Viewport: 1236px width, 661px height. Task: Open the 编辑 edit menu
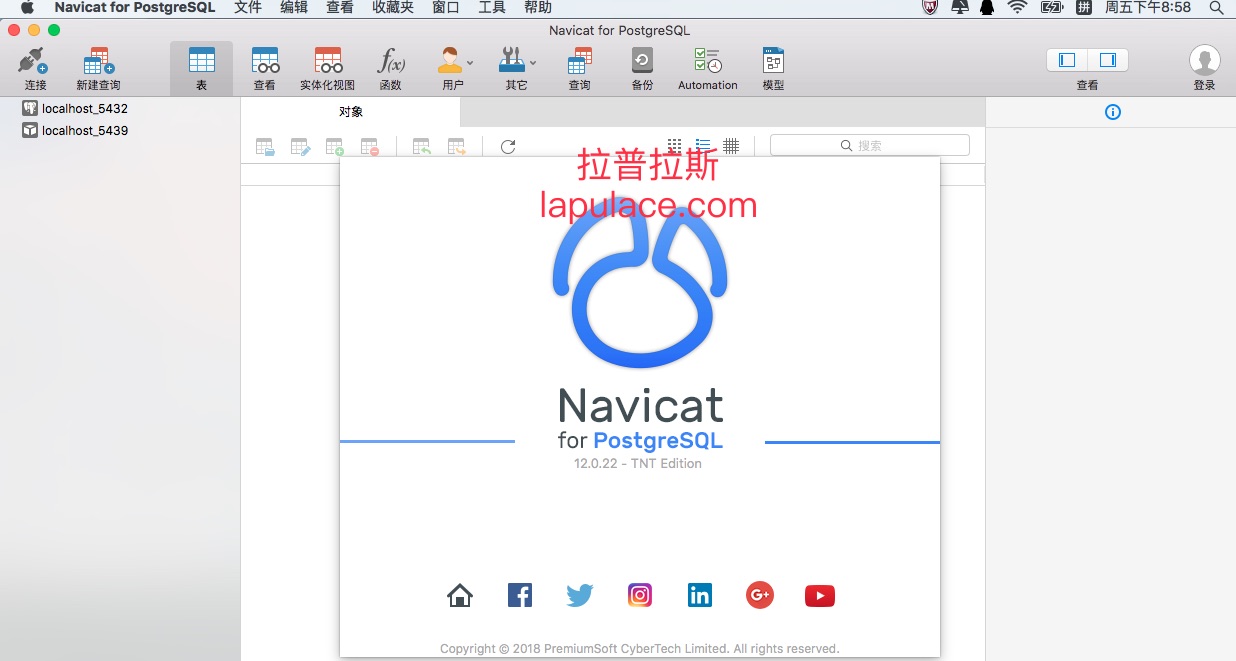pyautogui.click(x=294, y=8)
